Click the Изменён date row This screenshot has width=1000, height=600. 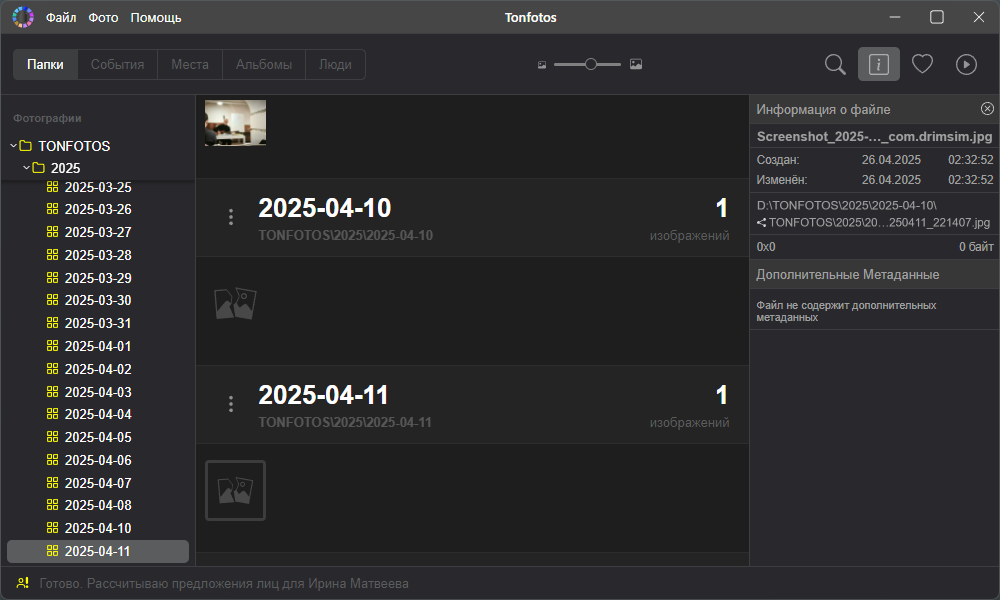pyautogui.click(x=874, y=180)
